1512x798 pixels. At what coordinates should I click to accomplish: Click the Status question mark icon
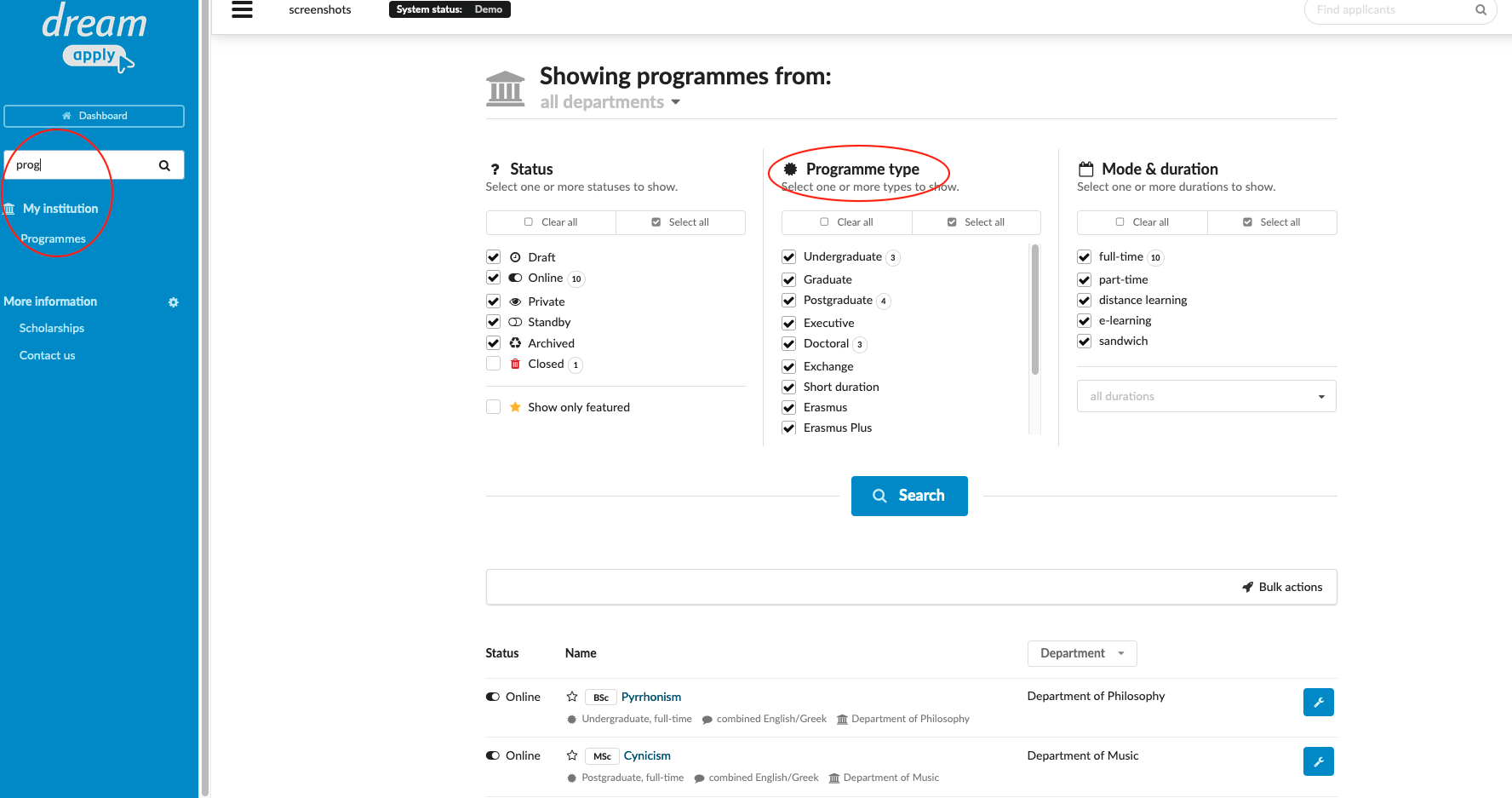pyautogui.click(x=495, y=169)
